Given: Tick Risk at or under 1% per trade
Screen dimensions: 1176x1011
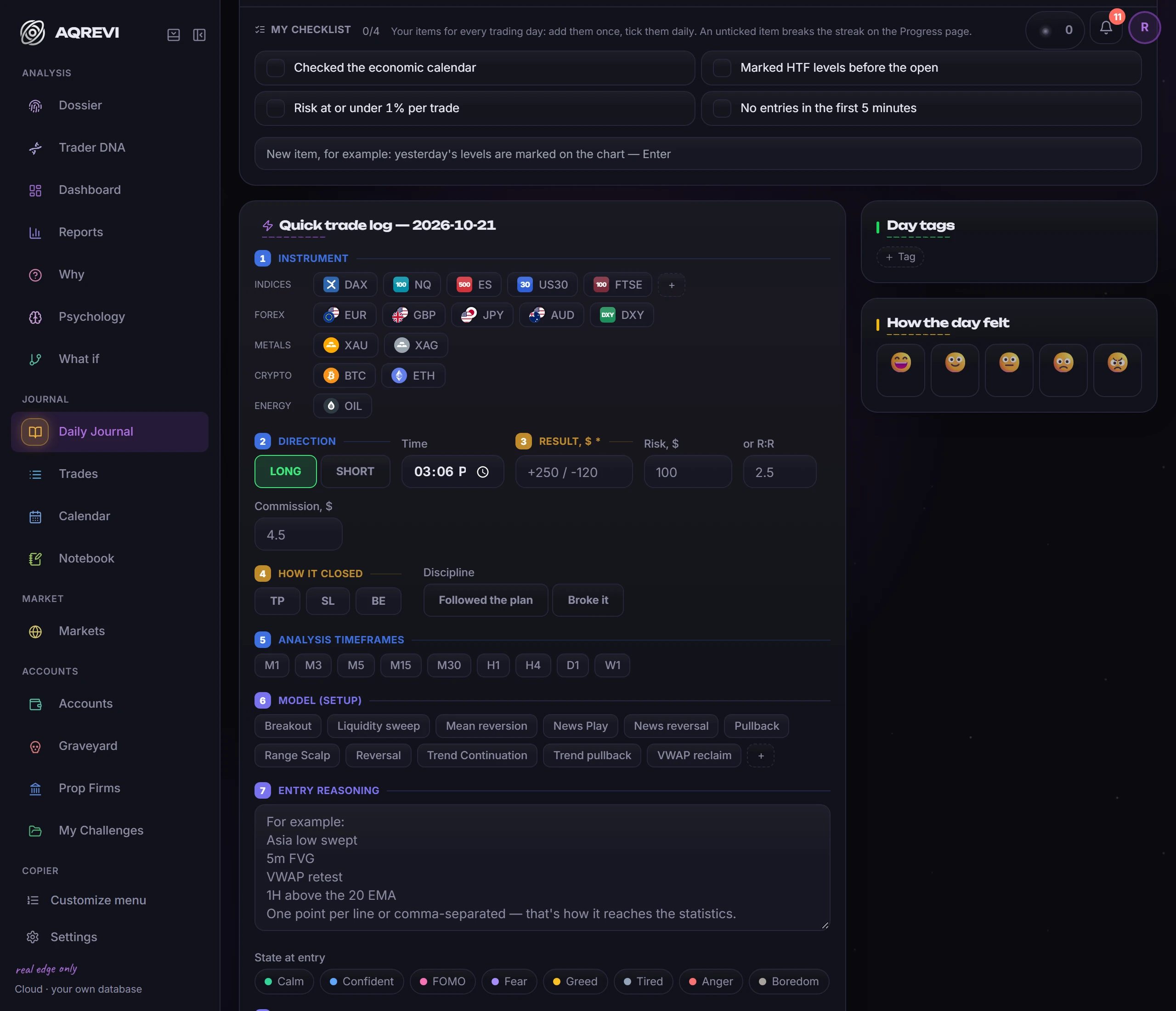Looking at the screenshot, I should pyautogui.click(x=275, y=108).
